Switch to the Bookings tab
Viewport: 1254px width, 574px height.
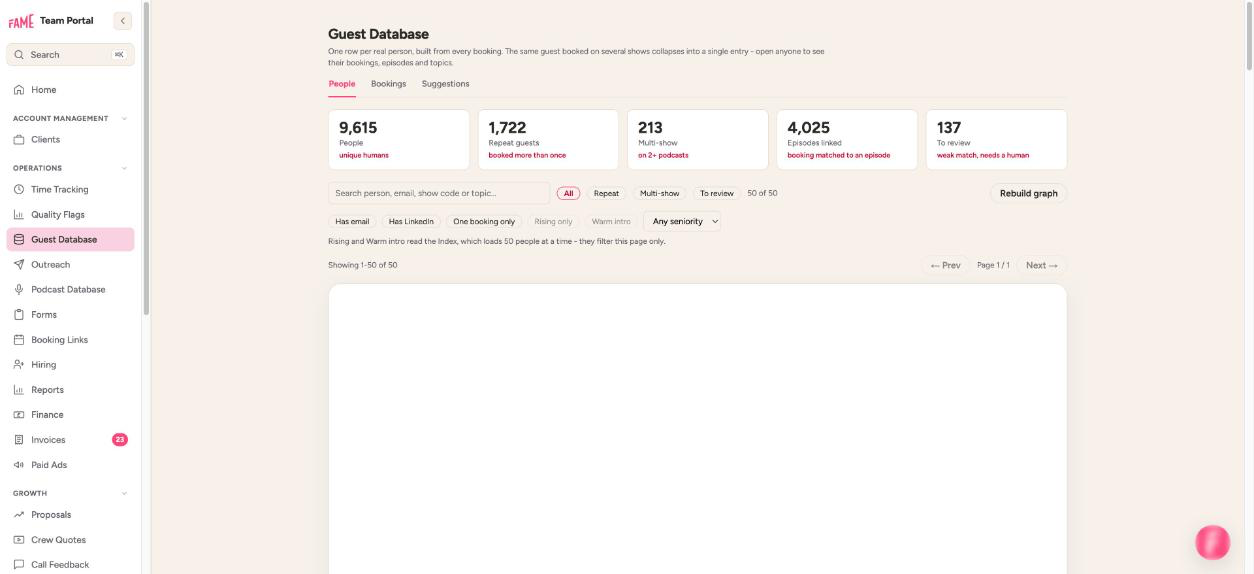pos(388,84)
